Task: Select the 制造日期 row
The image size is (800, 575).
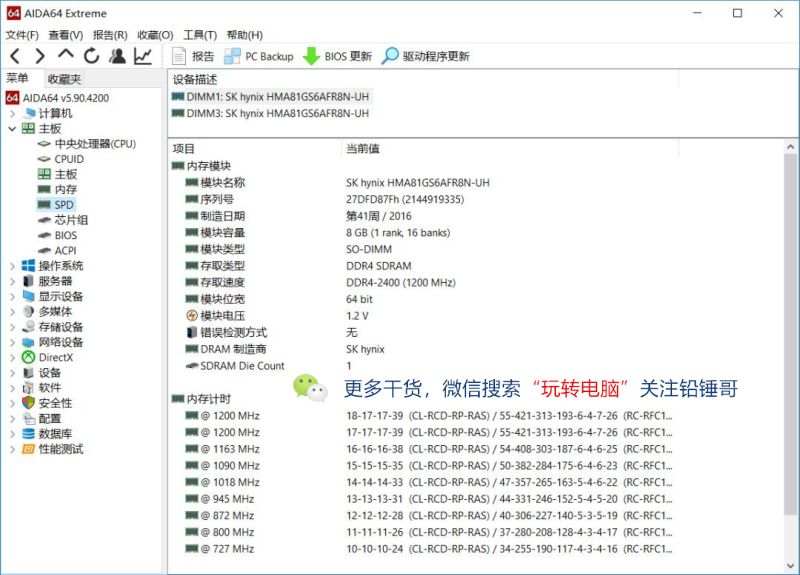Action: coord(298,216)
